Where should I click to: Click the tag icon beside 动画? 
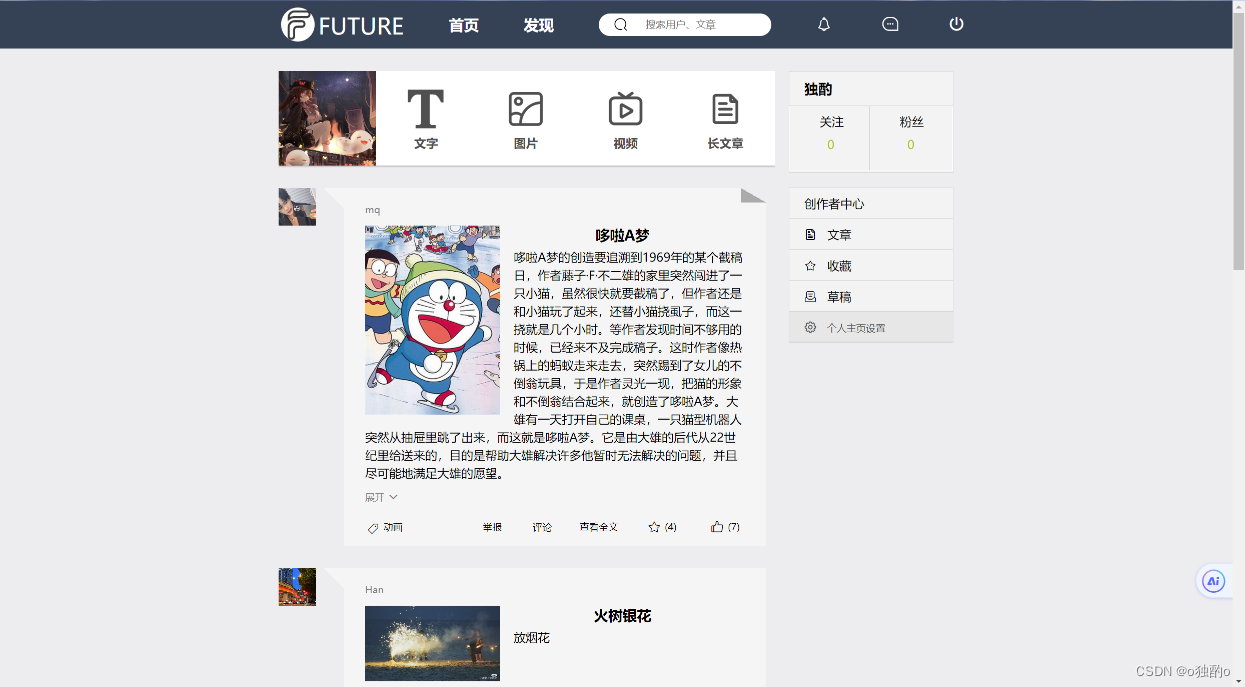[373, 527]
